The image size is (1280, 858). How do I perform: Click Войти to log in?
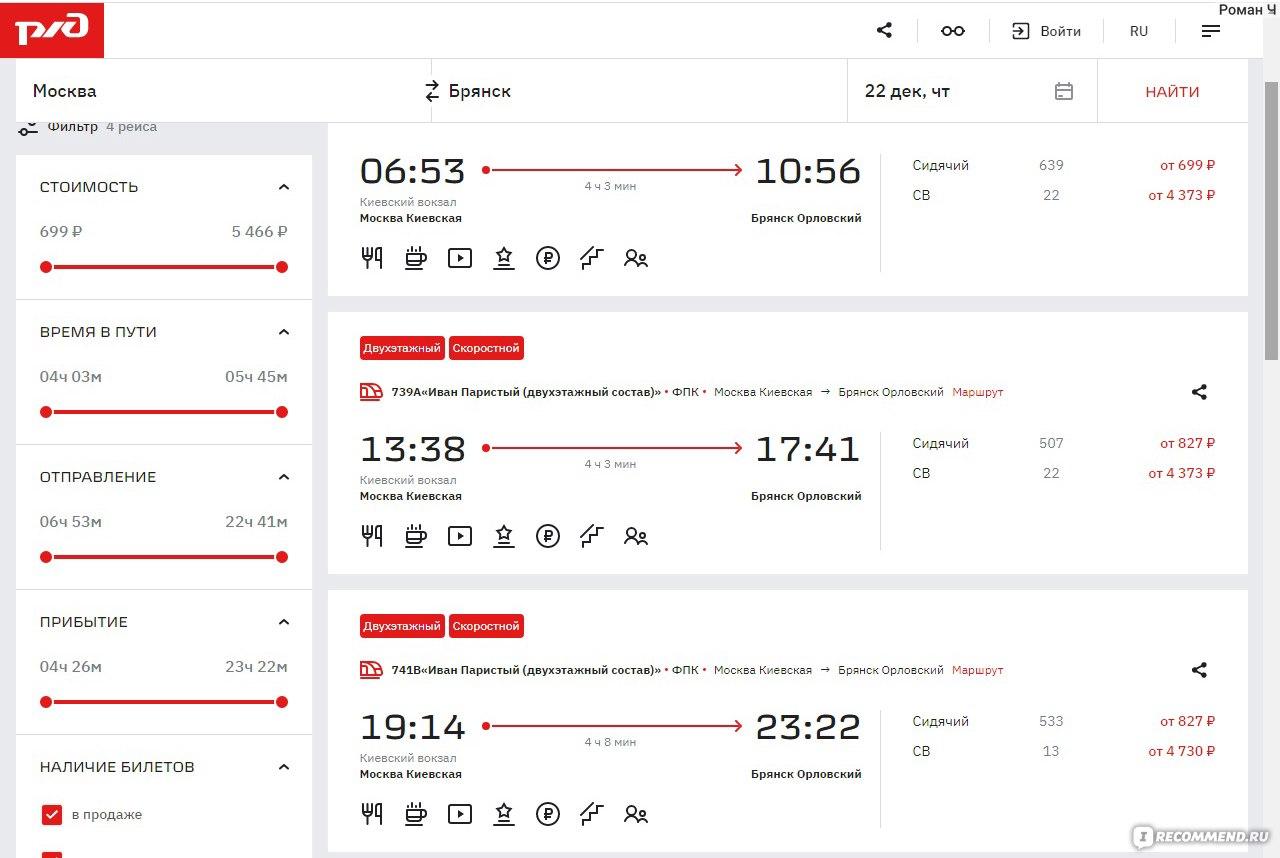tap(1047, 31)
